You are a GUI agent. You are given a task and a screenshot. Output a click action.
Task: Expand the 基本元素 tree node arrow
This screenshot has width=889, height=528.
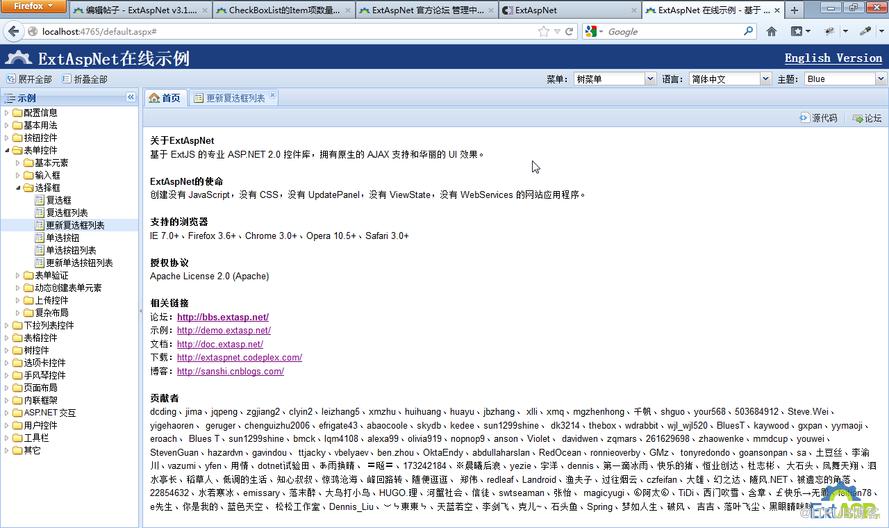[x=18, y=163]
